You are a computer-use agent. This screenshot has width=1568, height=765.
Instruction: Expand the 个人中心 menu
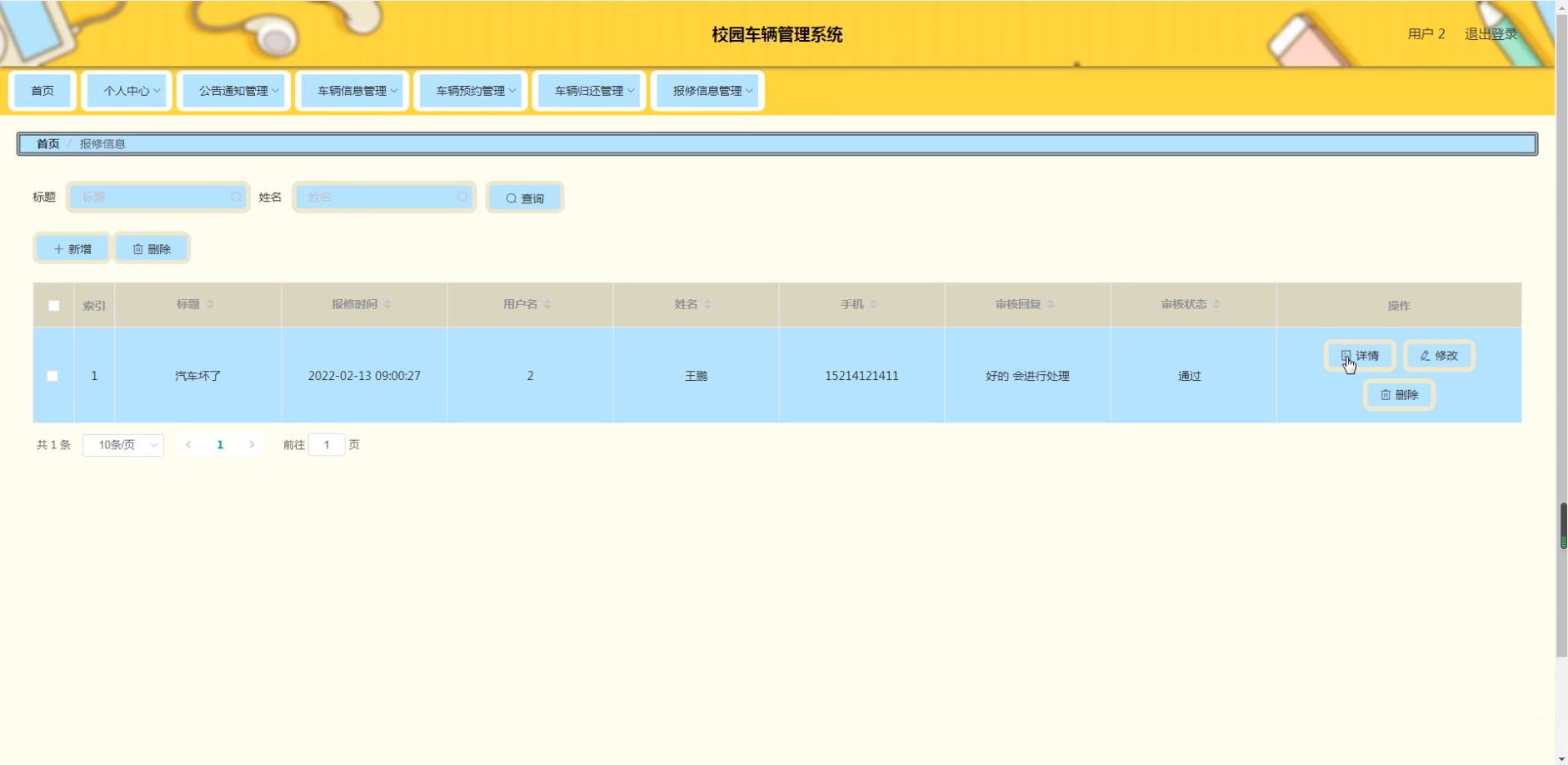(127, 91)
